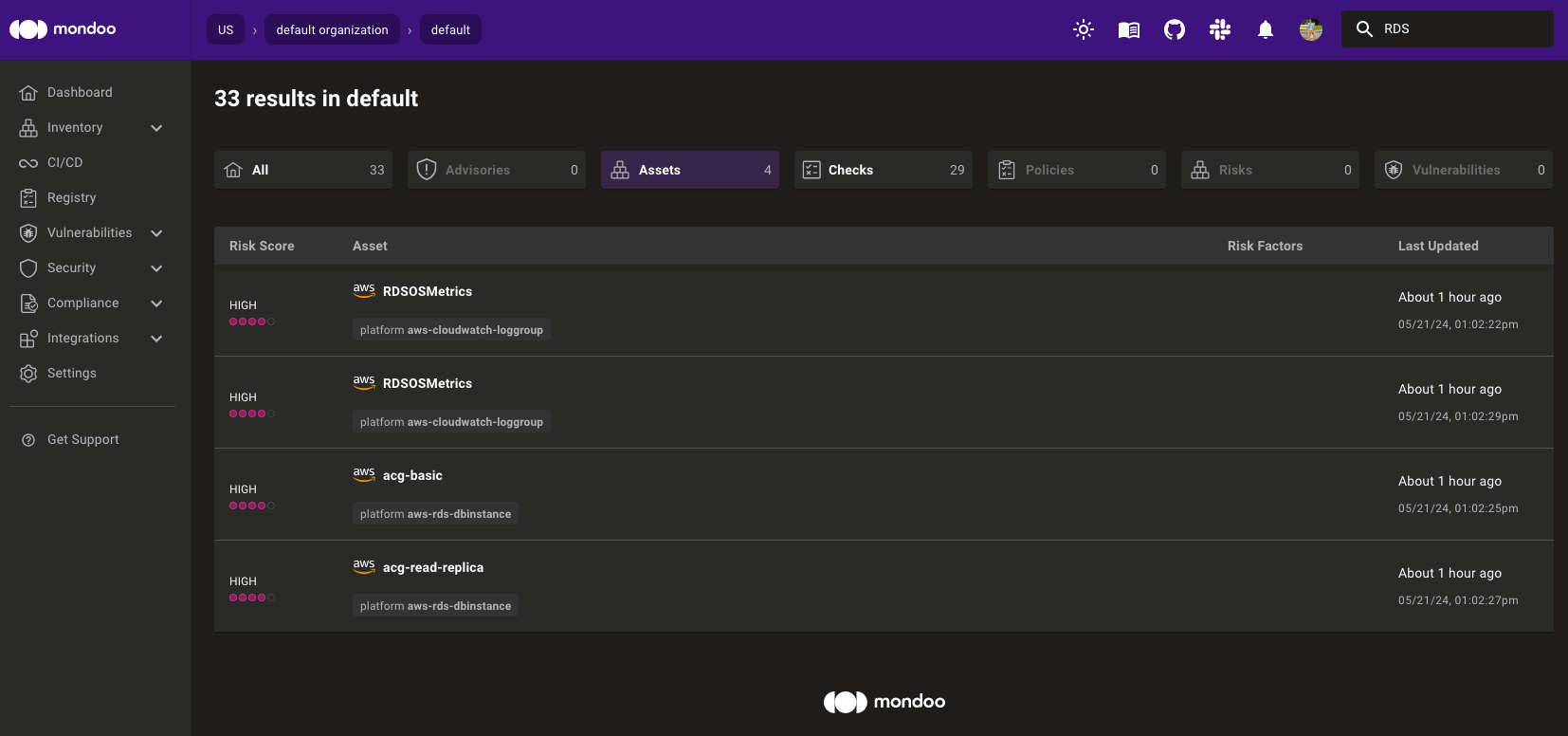Open the acg-basic asset
Image resolution: width=1568 pixels, height=736 pixels.
[x=412, y=475]
